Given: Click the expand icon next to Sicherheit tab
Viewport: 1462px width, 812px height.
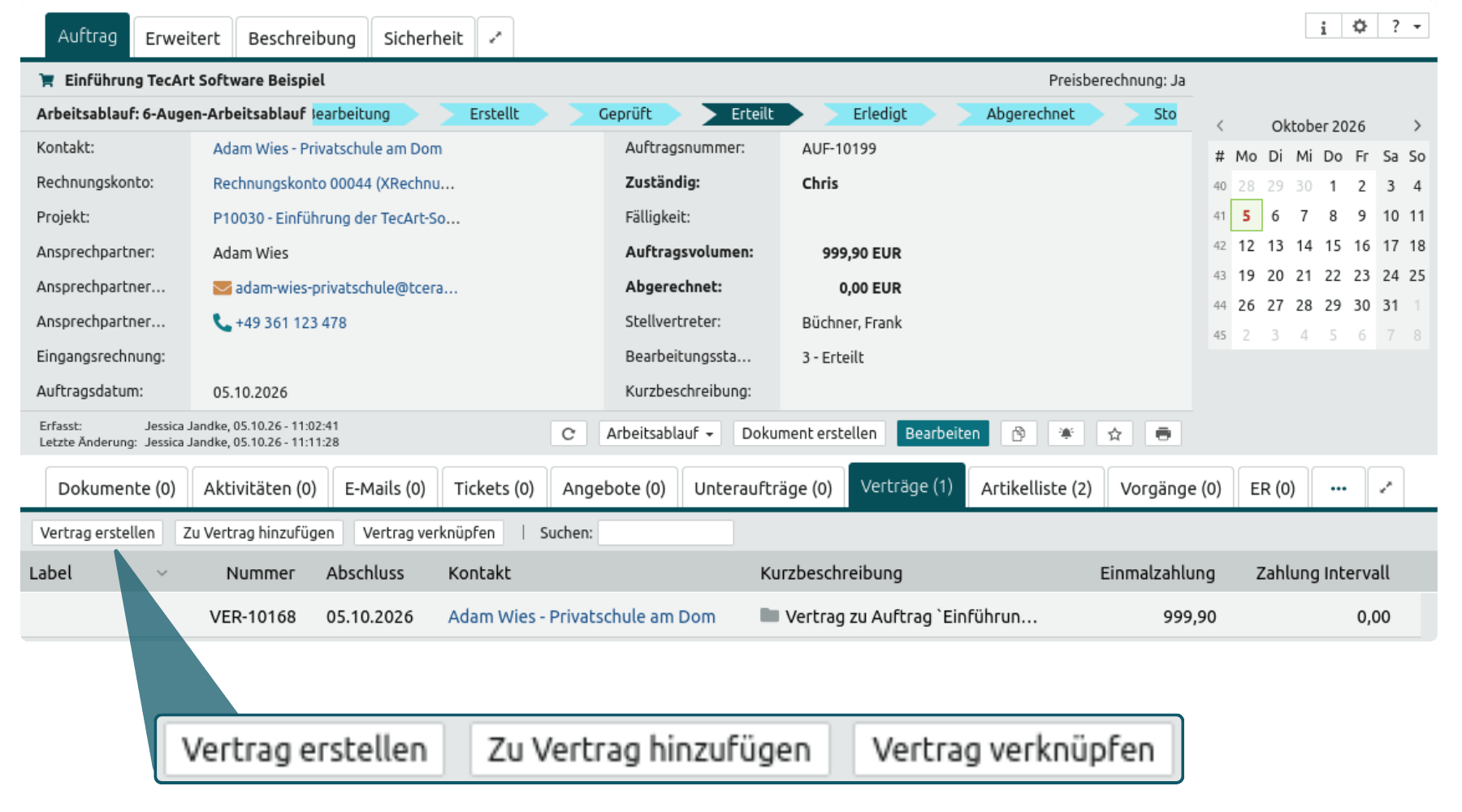Looking at the screenshot, I should (495, 37).
